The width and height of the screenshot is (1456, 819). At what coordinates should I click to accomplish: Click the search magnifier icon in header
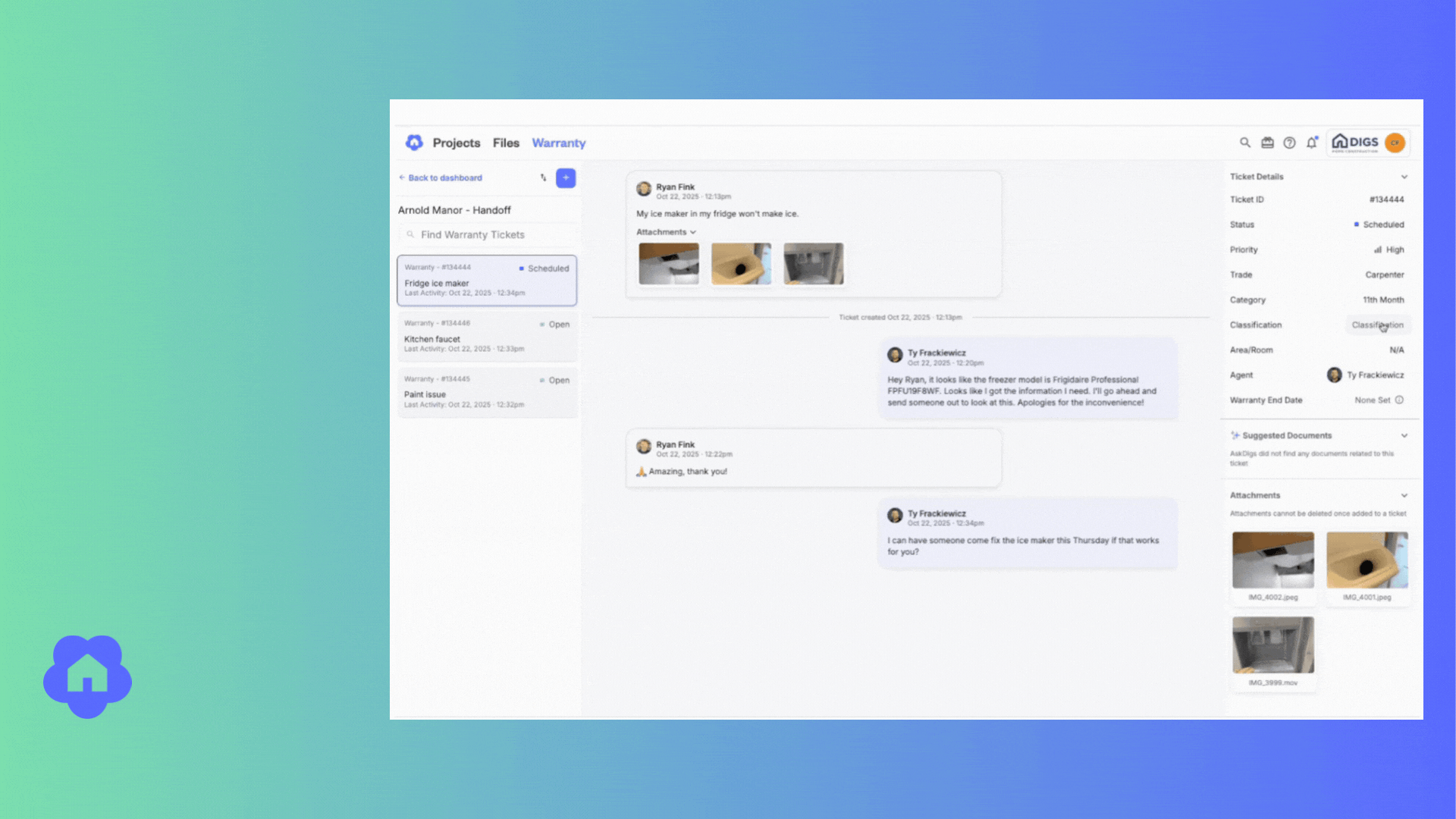tap(1244, 143)
